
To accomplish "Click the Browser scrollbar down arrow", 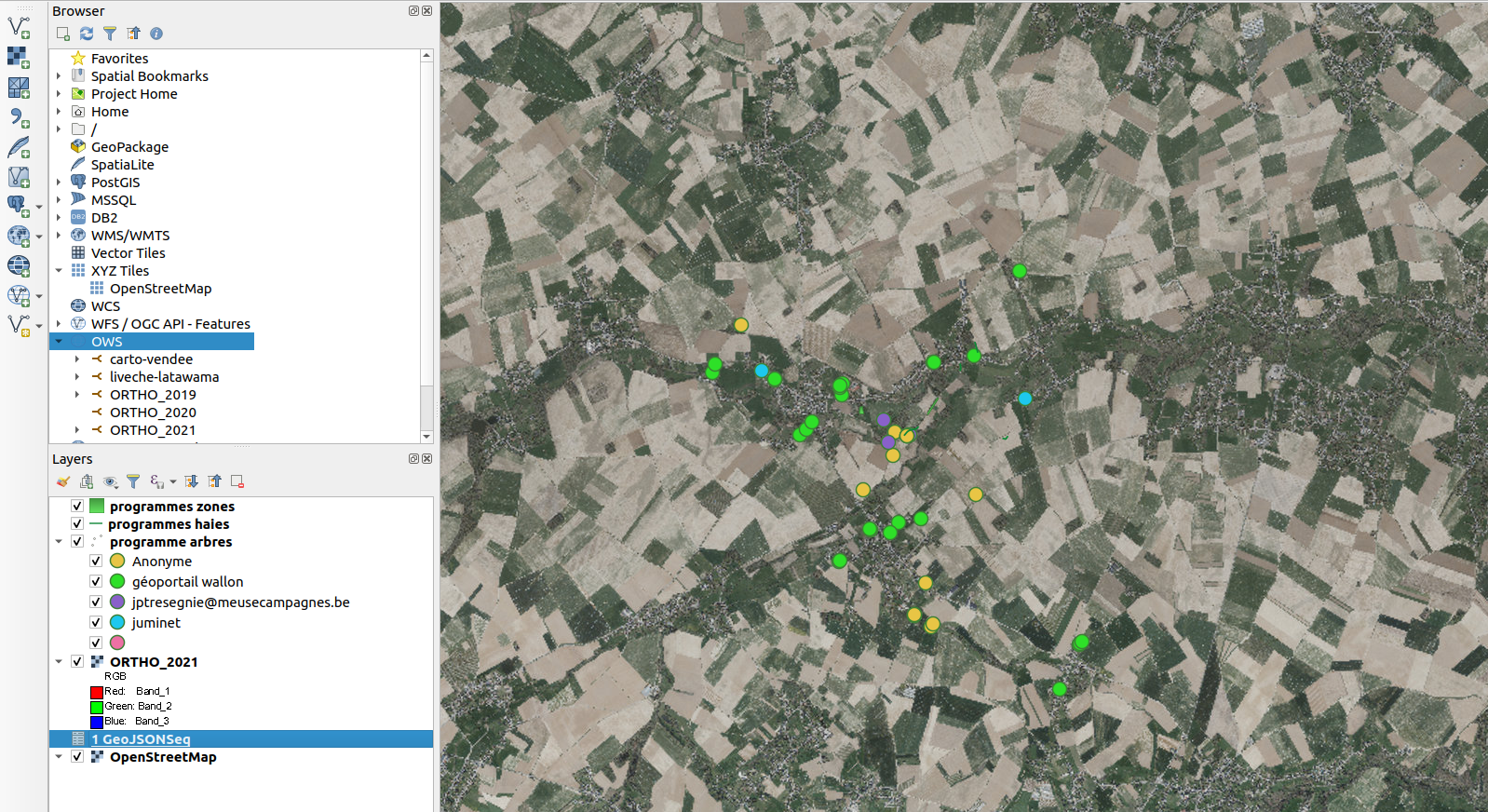I will pos(426,436).
